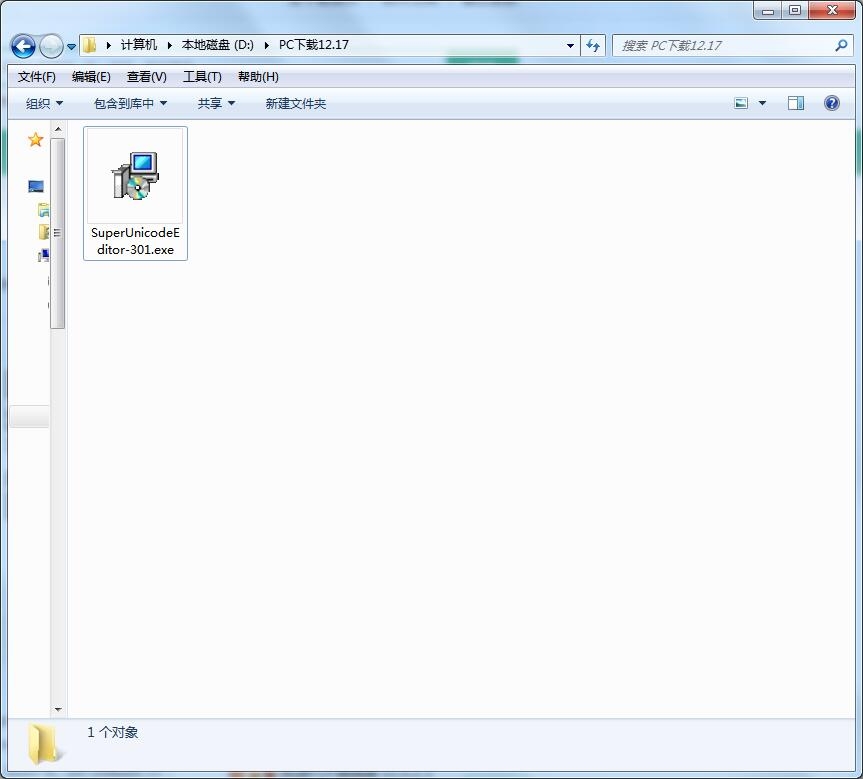Image resolution: width=863 pixels, height=779 pixels.
Task: Navigate to 本地磁盘 (D:) in breadcrumb
Action: pyautogui.click(x=217, y=45)
